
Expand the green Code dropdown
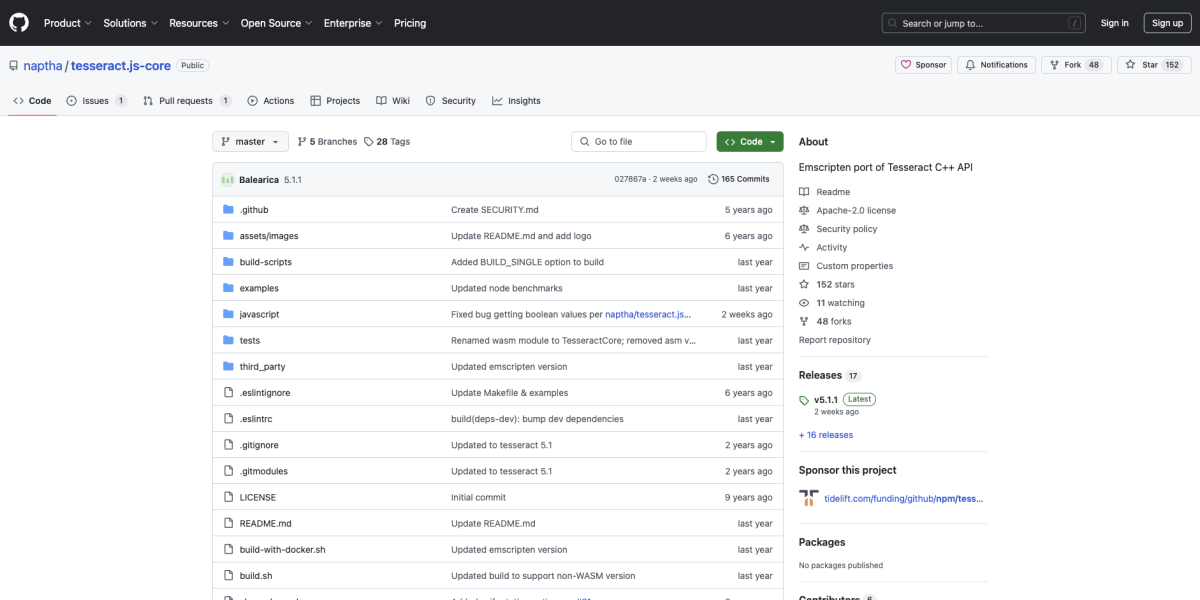(x=749, y=141)
